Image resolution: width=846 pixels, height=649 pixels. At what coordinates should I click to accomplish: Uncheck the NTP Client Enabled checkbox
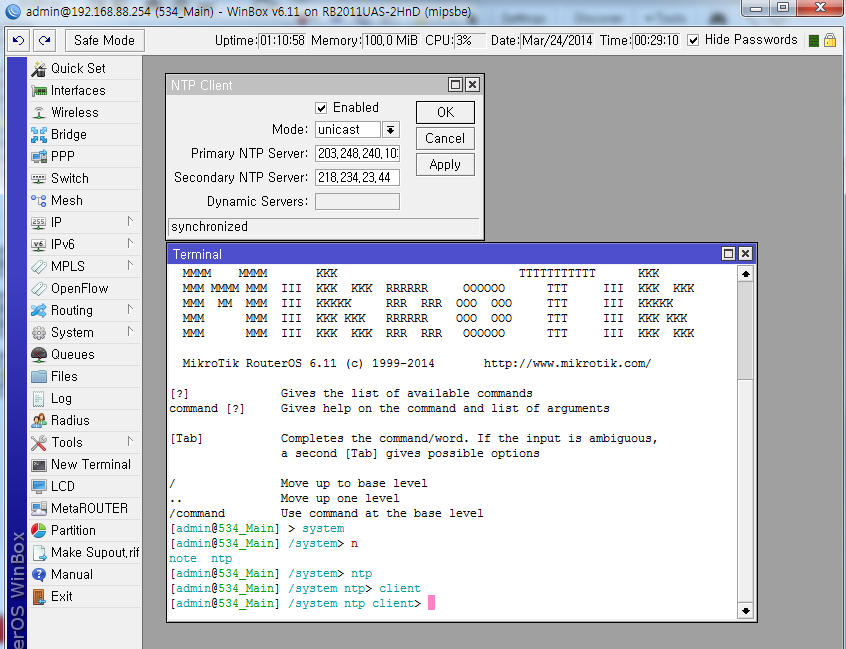(321, 108)
